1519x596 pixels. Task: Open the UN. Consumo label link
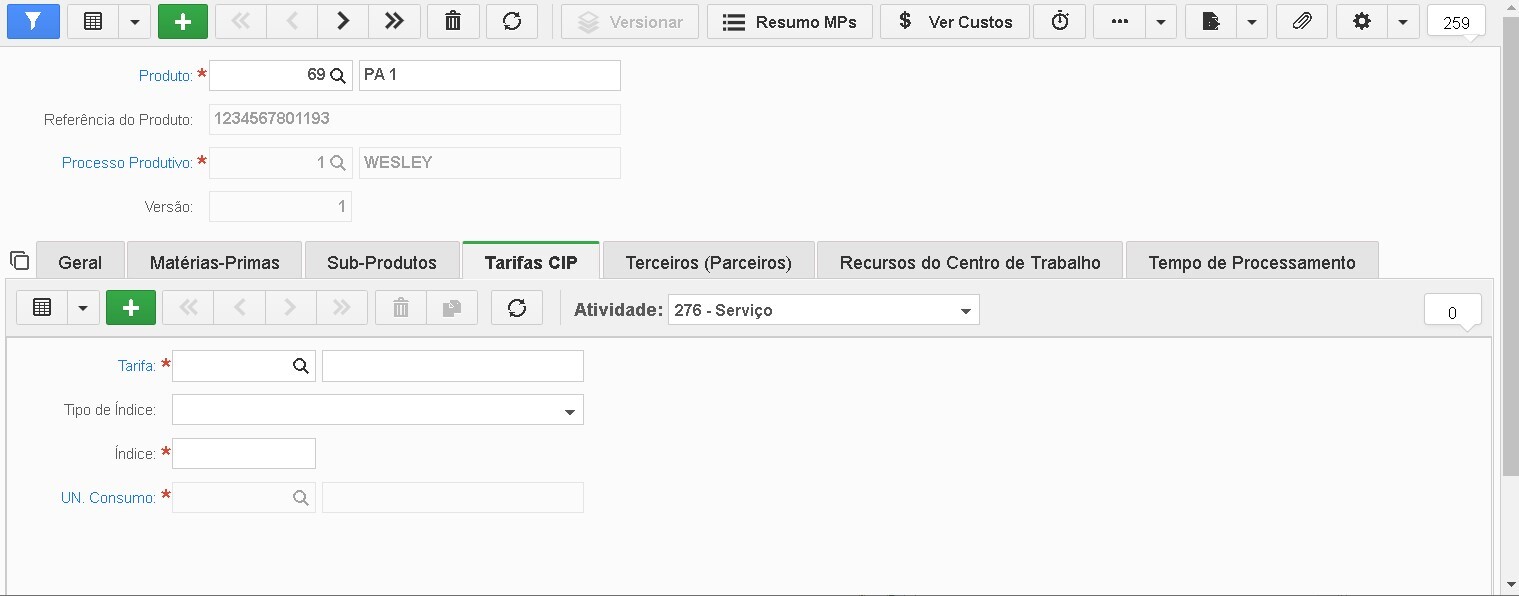[x=108, y=498]
